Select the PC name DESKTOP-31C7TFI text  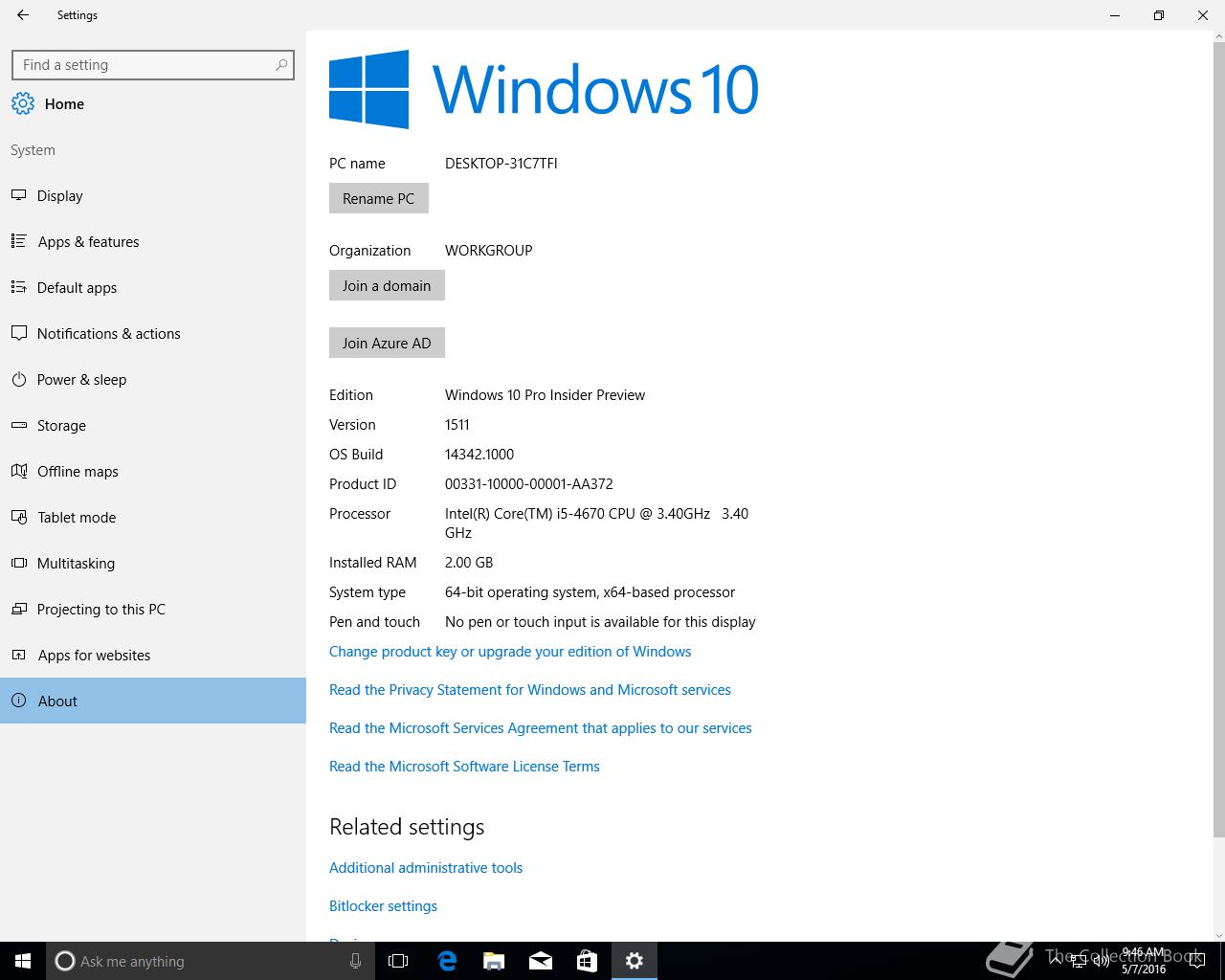[x=501, y=164]
